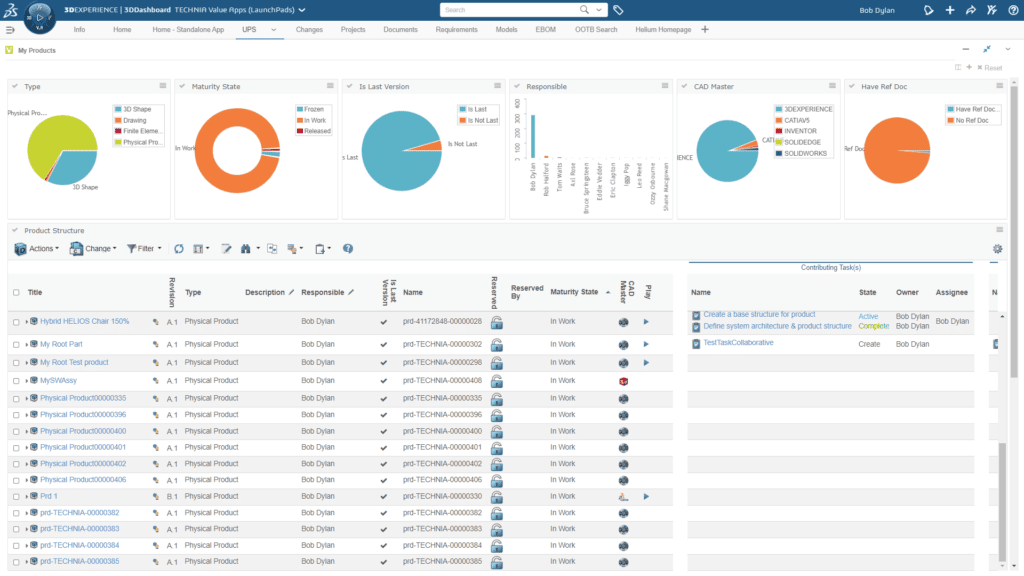This screenshot has width=1024, height=576.
Task: Maximize the My Products widget
Action: [x=987, y=50]
